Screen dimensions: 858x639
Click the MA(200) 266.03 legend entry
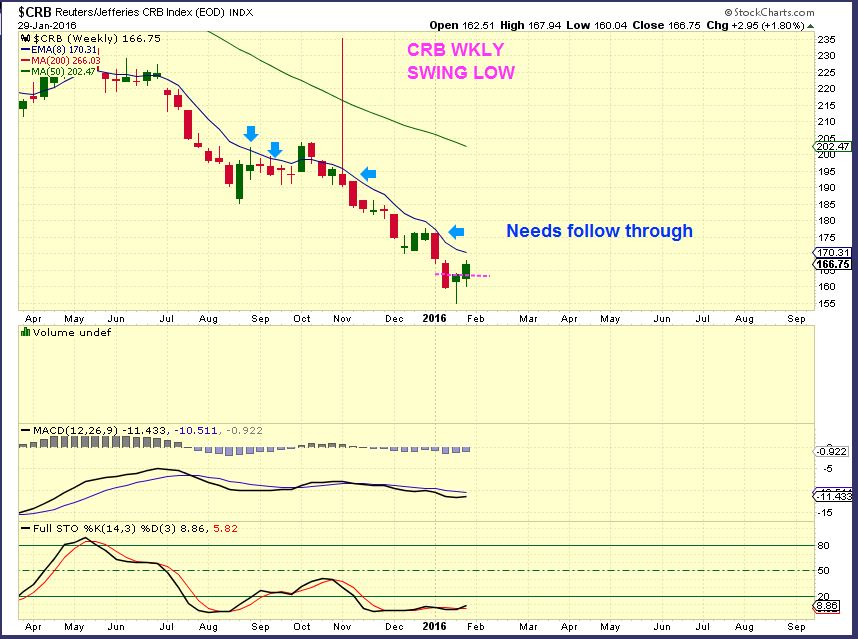(x=61, y=61)
